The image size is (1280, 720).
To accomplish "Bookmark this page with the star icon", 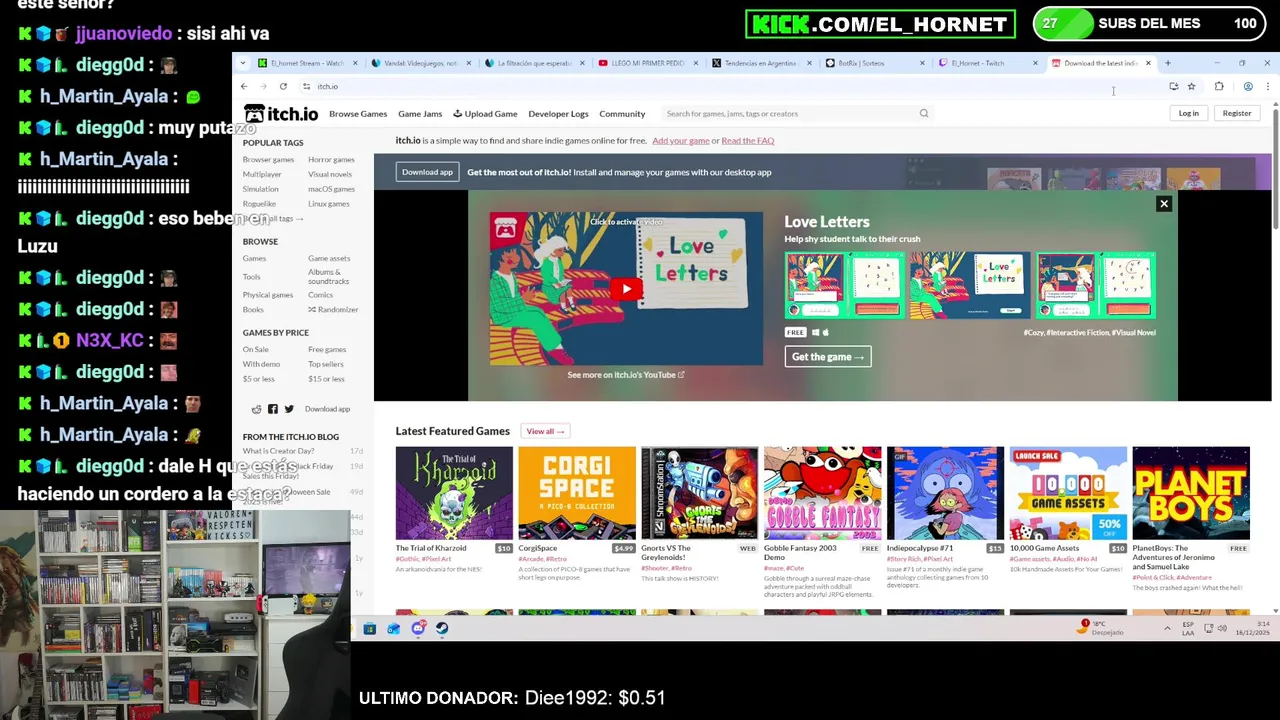I will click(1191, 87).
